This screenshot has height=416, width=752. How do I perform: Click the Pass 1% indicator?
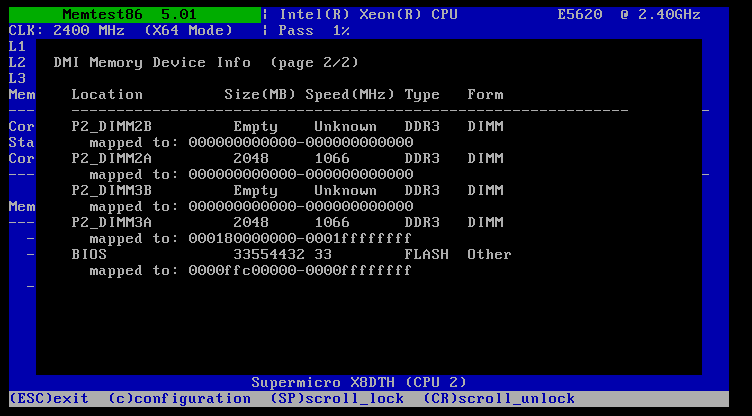coord(314,31)
